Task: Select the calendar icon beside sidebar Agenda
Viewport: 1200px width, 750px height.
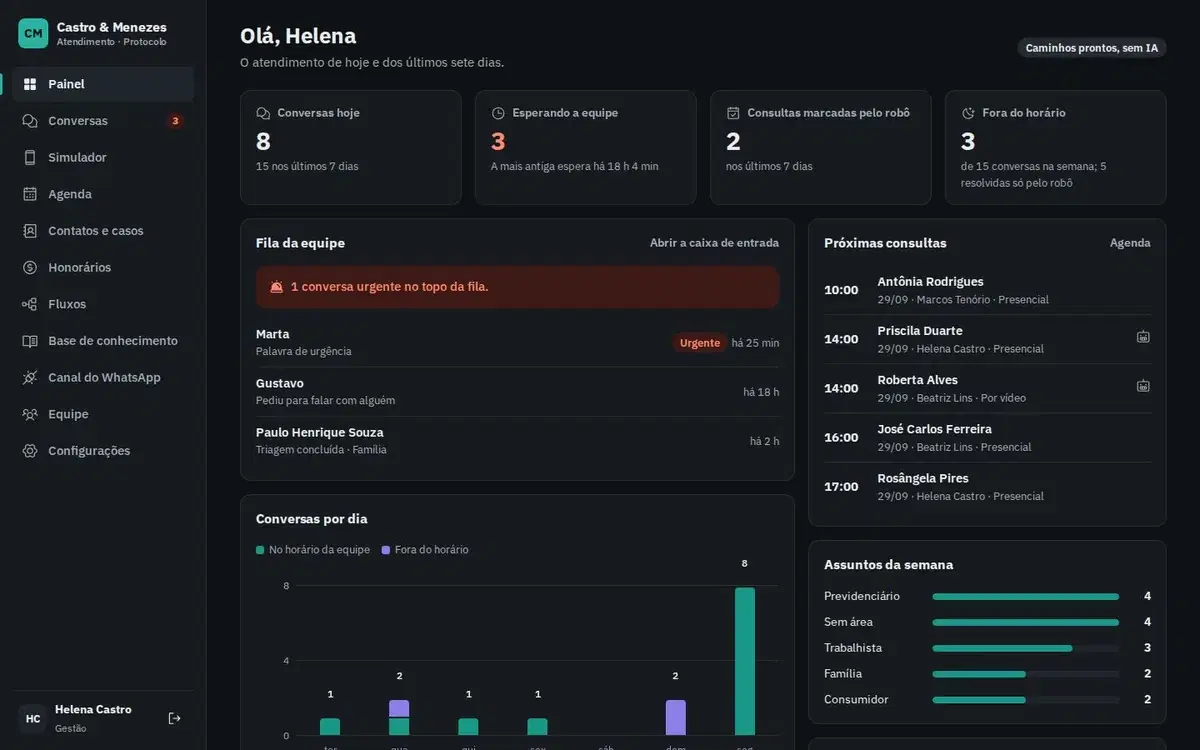Action: (30, 194)
